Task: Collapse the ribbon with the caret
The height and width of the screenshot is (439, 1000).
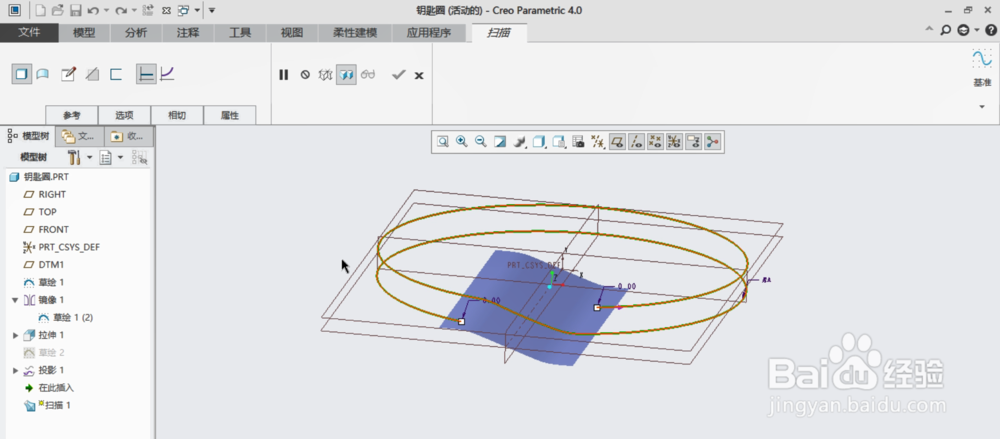Action: (x=930, y=29)
